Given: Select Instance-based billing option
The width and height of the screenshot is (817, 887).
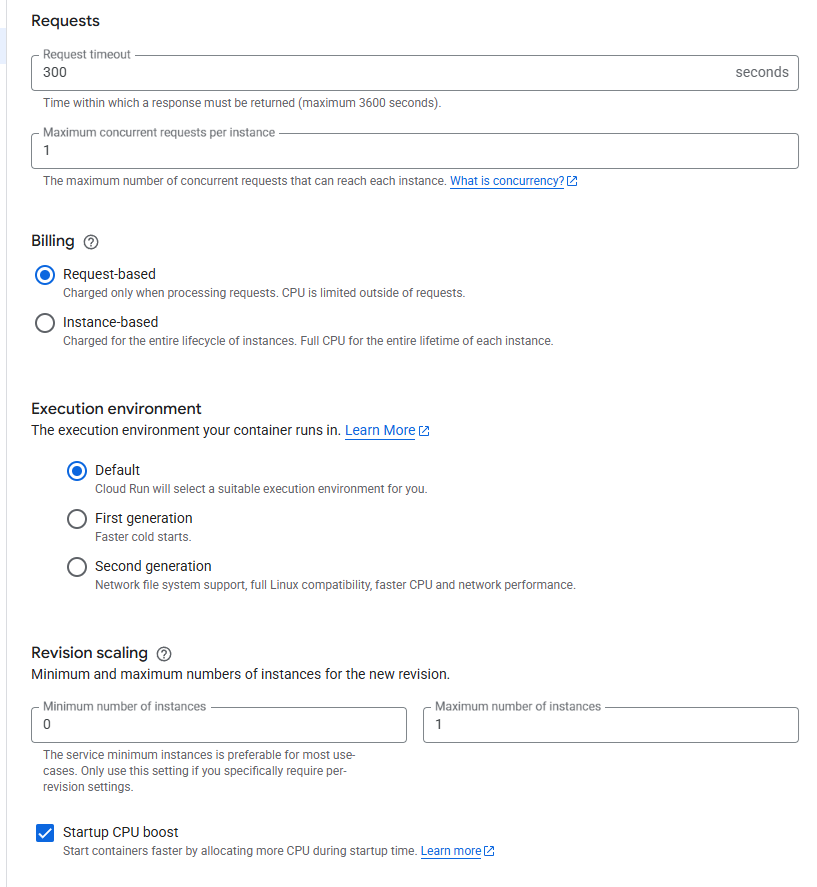Looking at the screenshot, I should coord(45,323).
